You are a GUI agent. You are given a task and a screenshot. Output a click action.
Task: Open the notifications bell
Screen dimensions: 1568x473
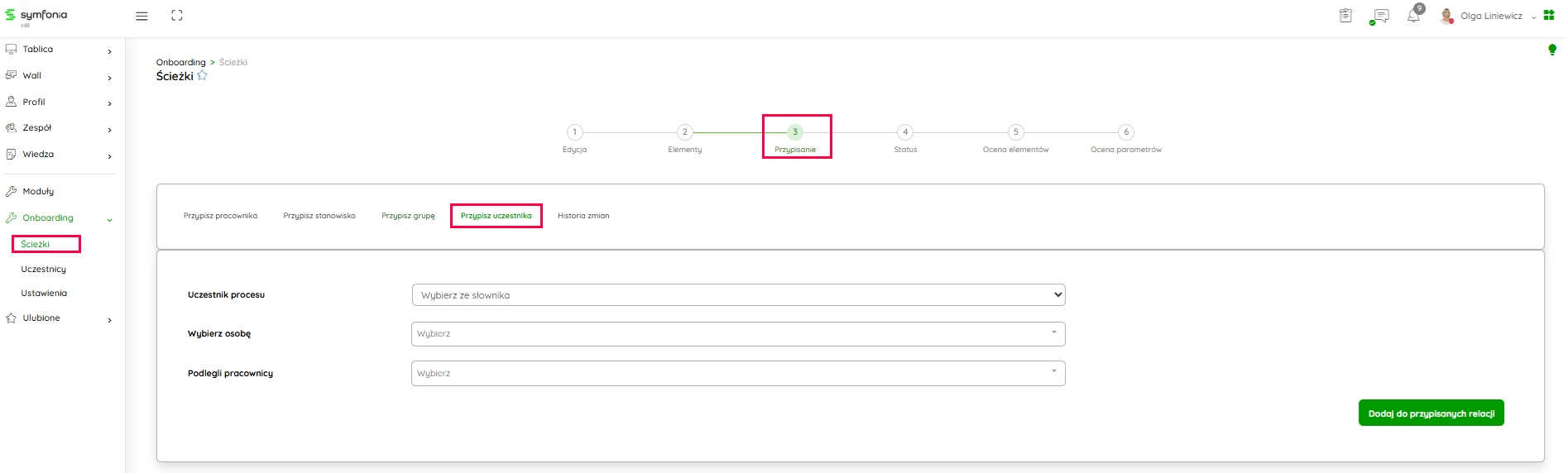(1413, 16)
